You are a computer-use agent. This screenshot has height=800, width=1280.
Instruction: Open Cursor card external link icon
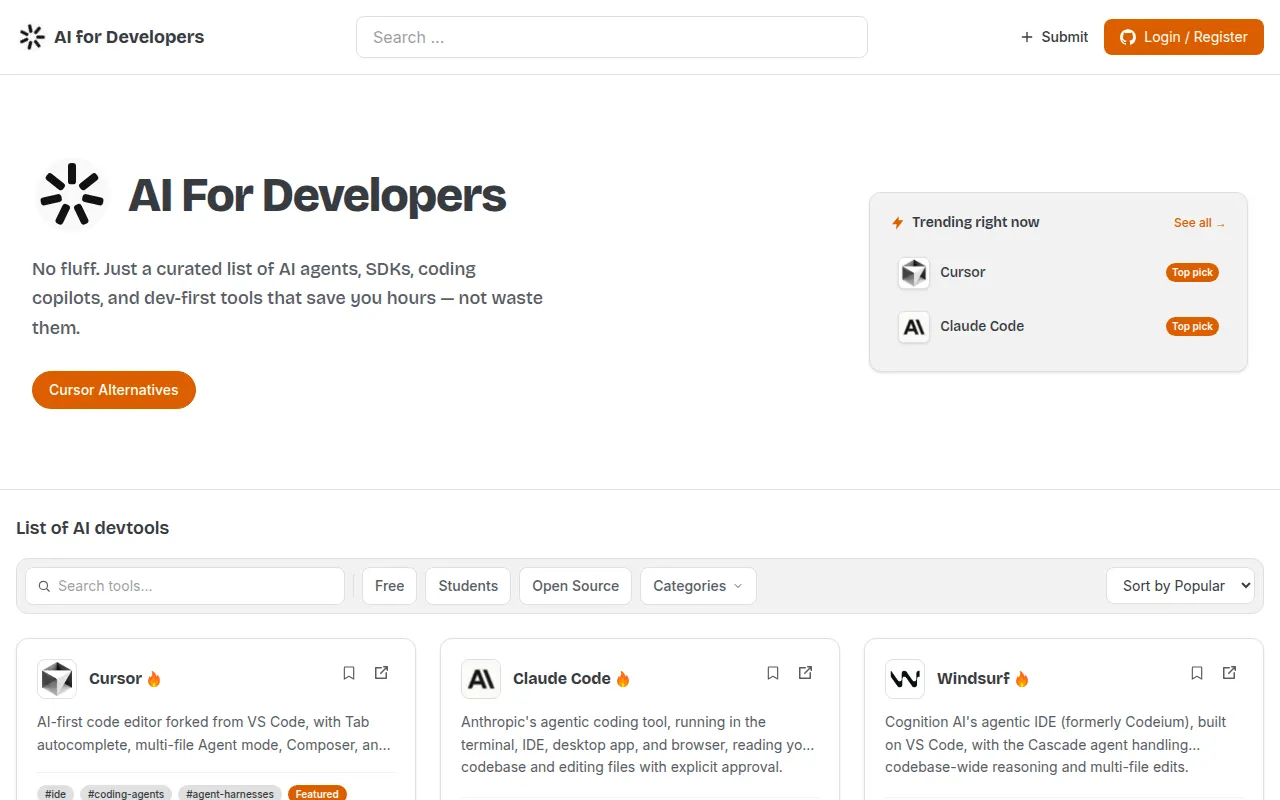tap(381, 673)
